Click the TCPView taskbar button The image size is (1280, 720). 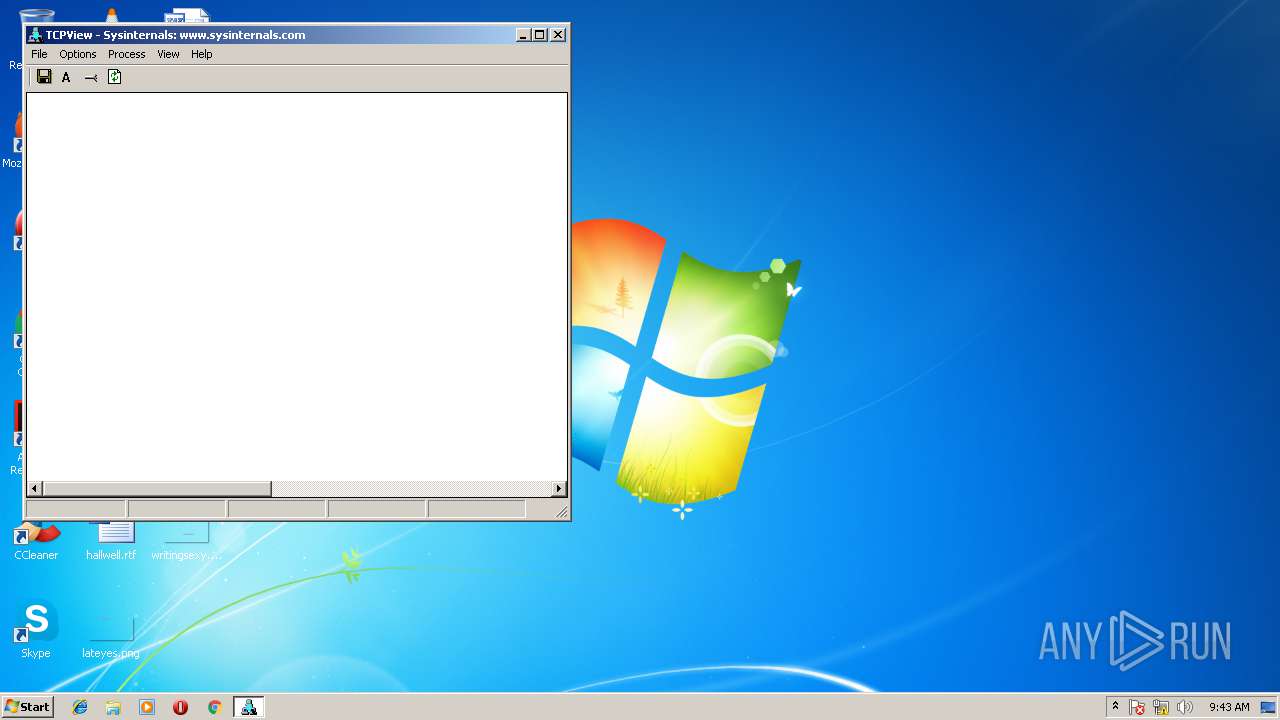248,707
